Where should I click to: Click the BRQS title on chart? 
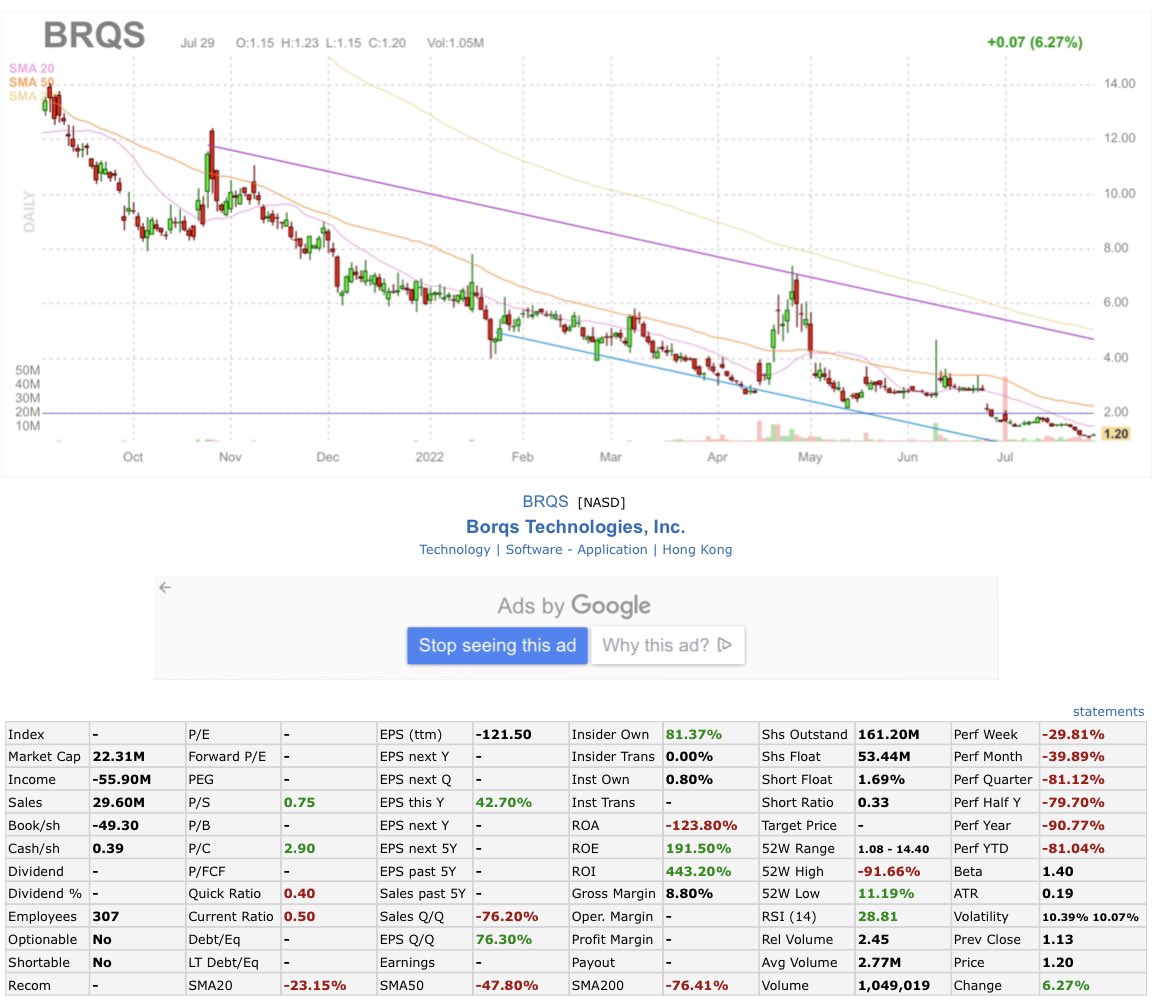pos(94,35)
